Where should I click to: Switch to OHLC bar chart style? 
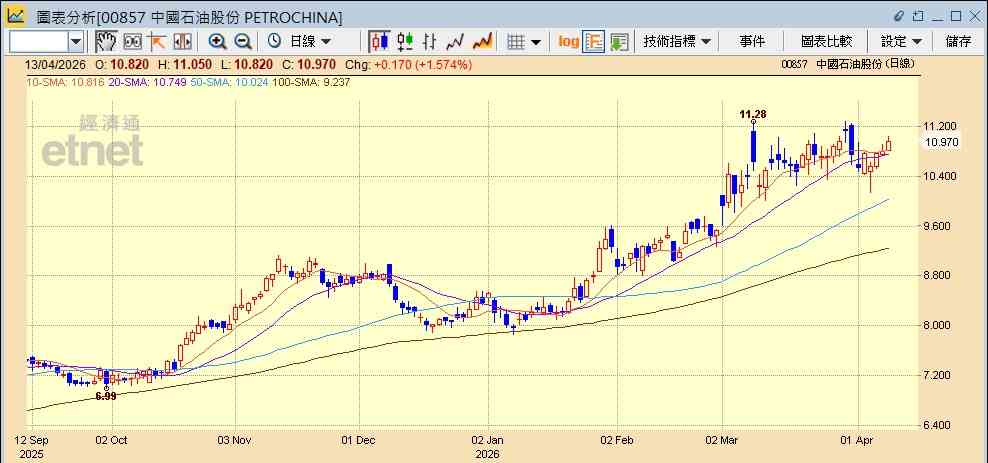pos(430,42)
